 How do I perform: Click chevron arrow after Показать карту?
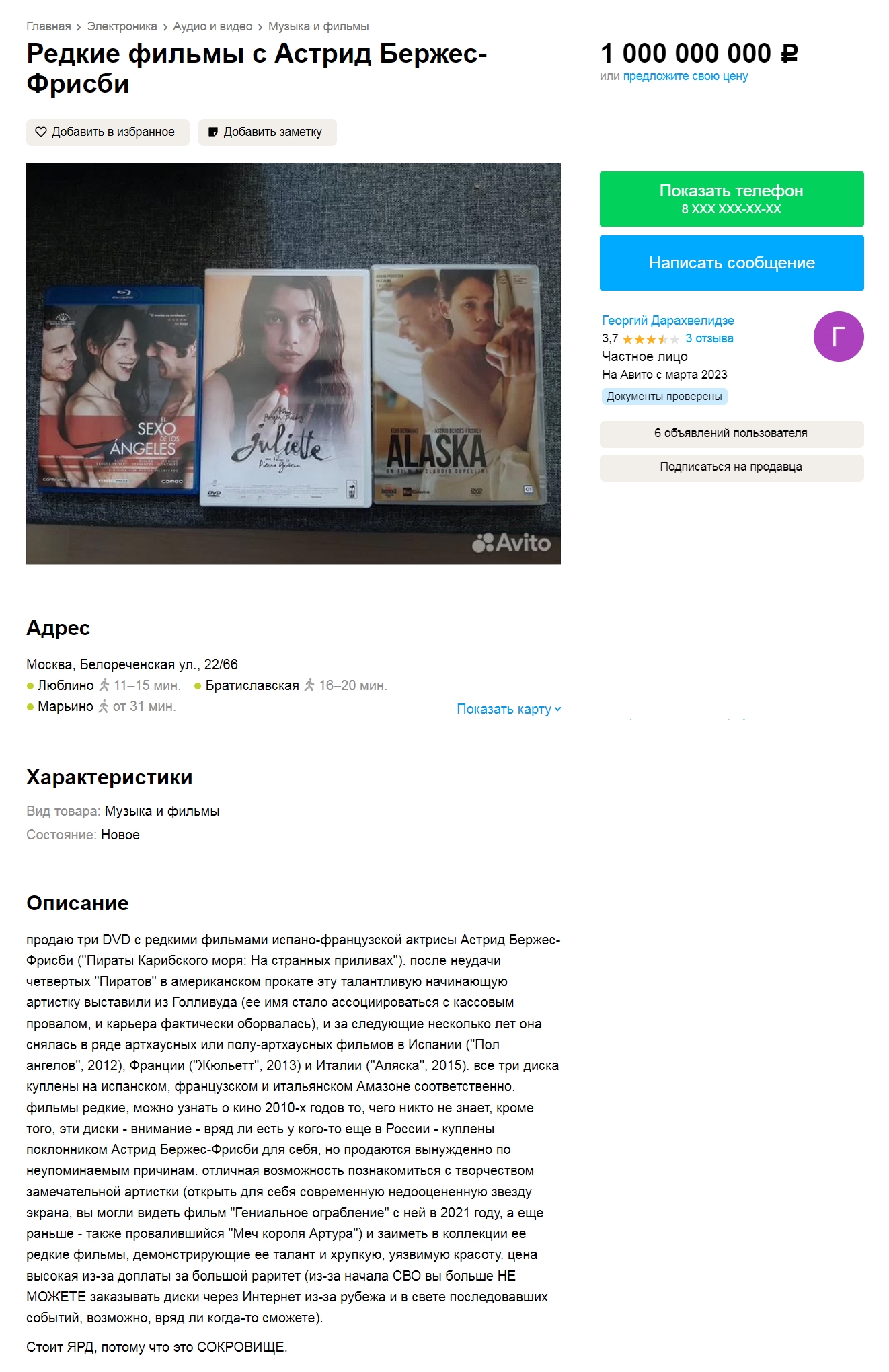[x=557, y=709]
